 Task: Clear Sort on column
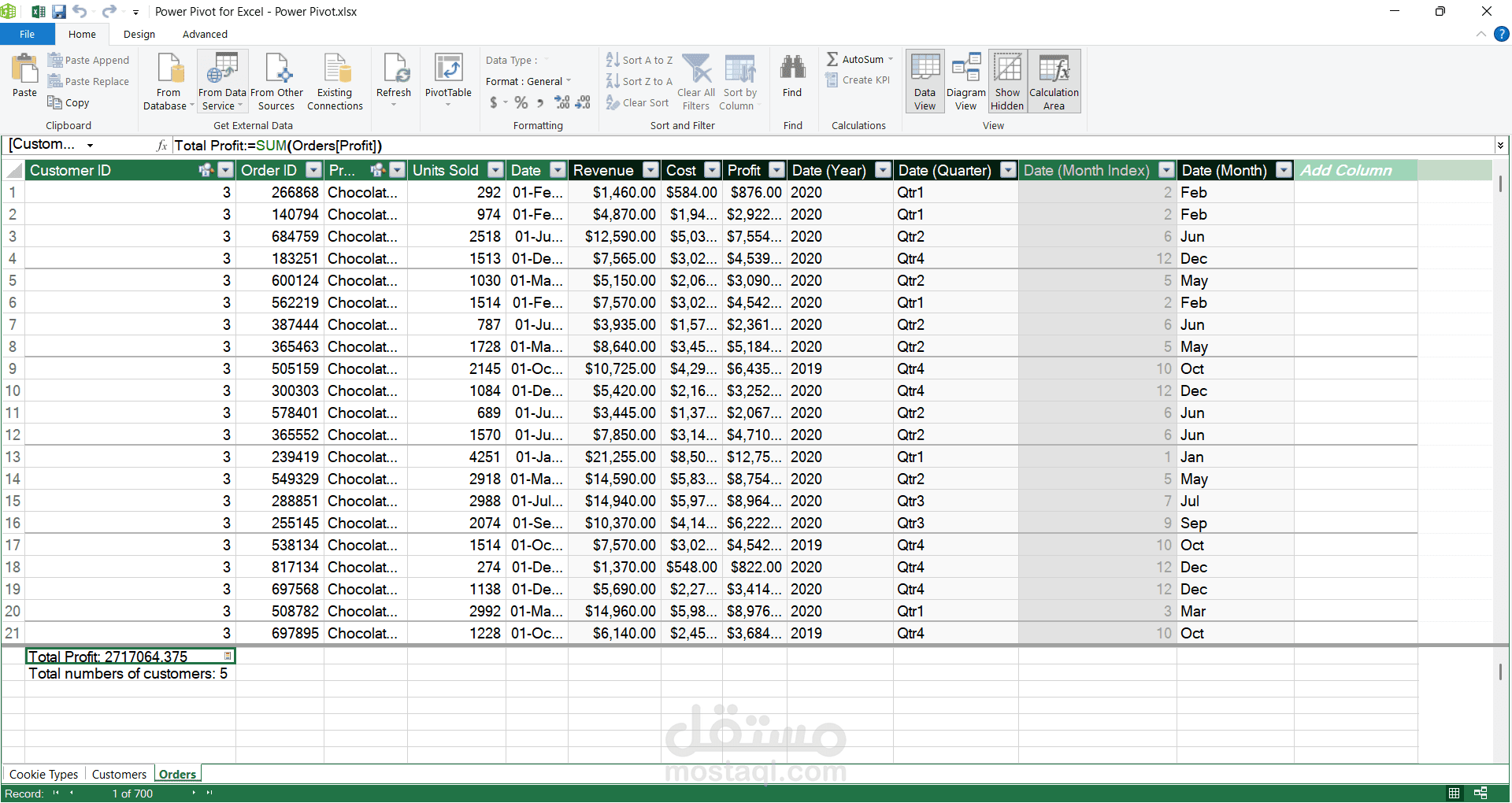(x=637, y=102)
